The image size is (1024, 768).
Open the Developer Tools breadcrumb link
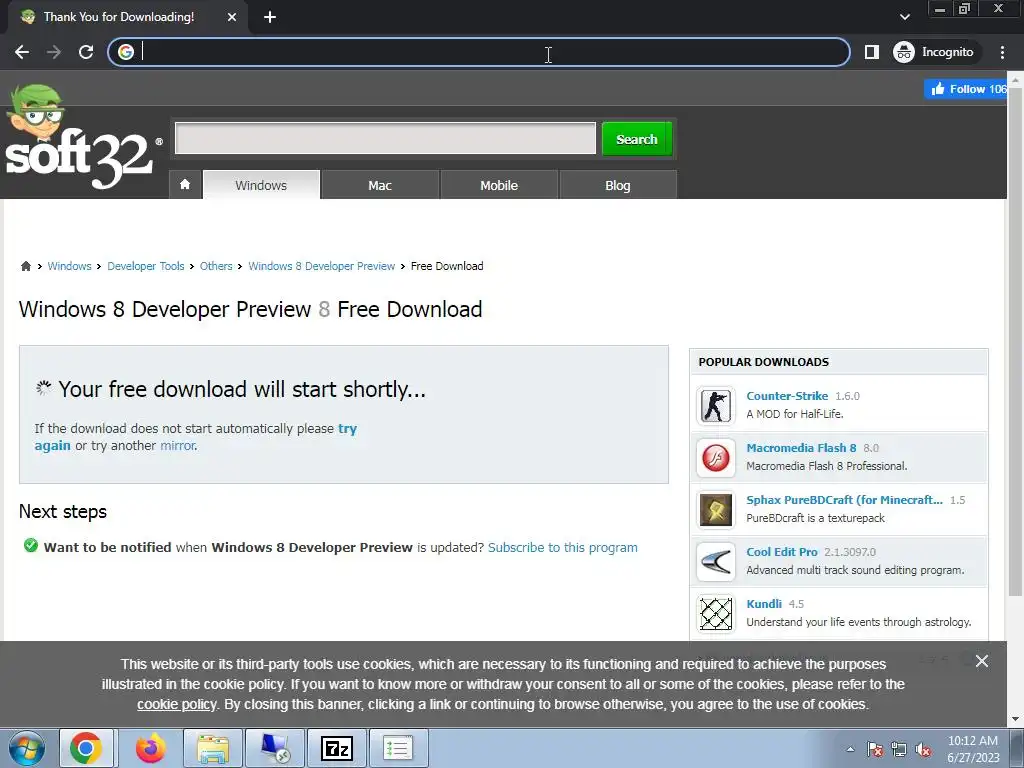146,266
